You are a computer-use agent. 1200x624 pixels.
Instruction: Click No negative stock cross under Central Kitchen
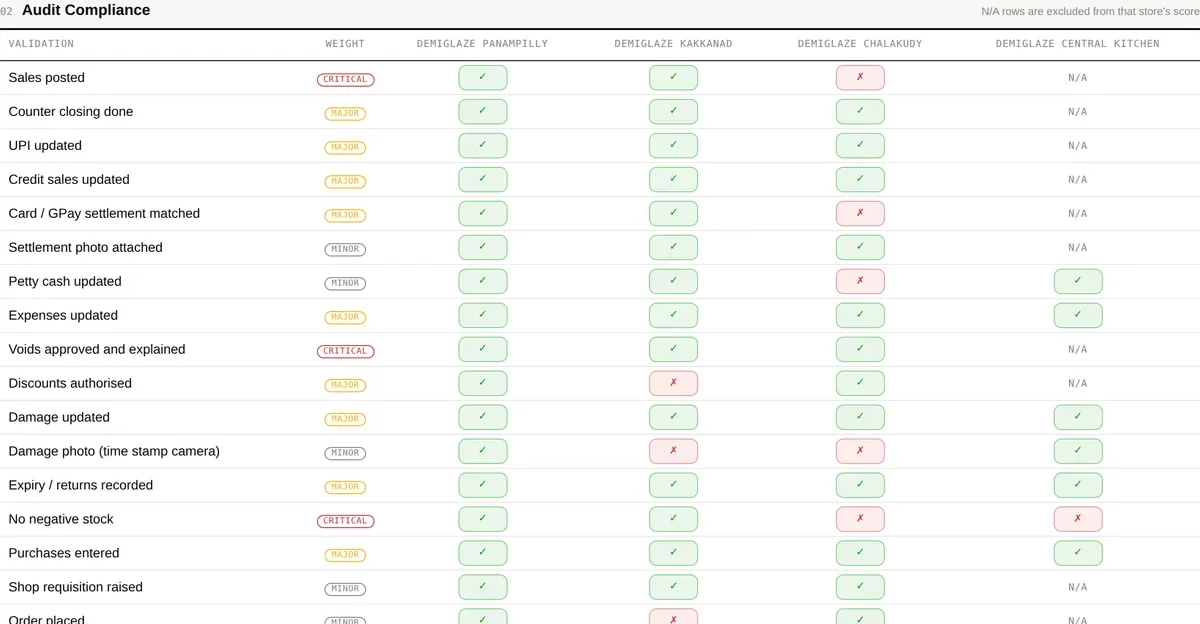tap(1078, 520)
